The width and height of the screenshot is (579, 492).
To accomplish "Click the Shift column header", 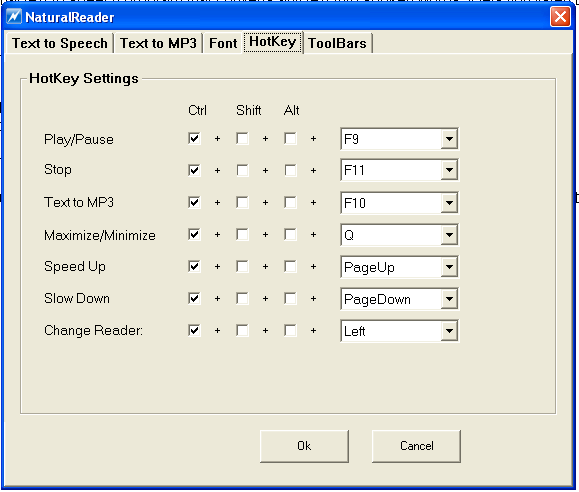I will click(x=249, y=110).
